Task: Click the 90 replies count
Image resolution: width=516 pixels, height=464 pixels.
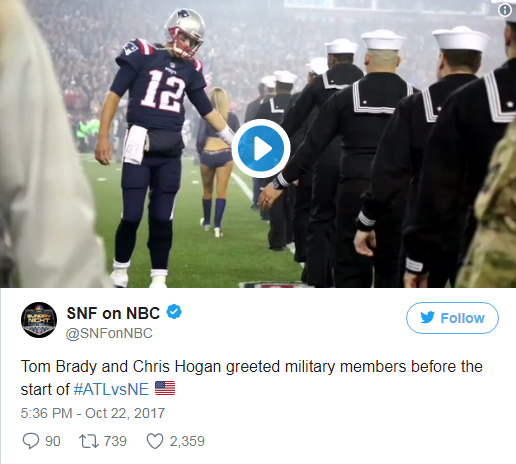Action: point(53,441)
